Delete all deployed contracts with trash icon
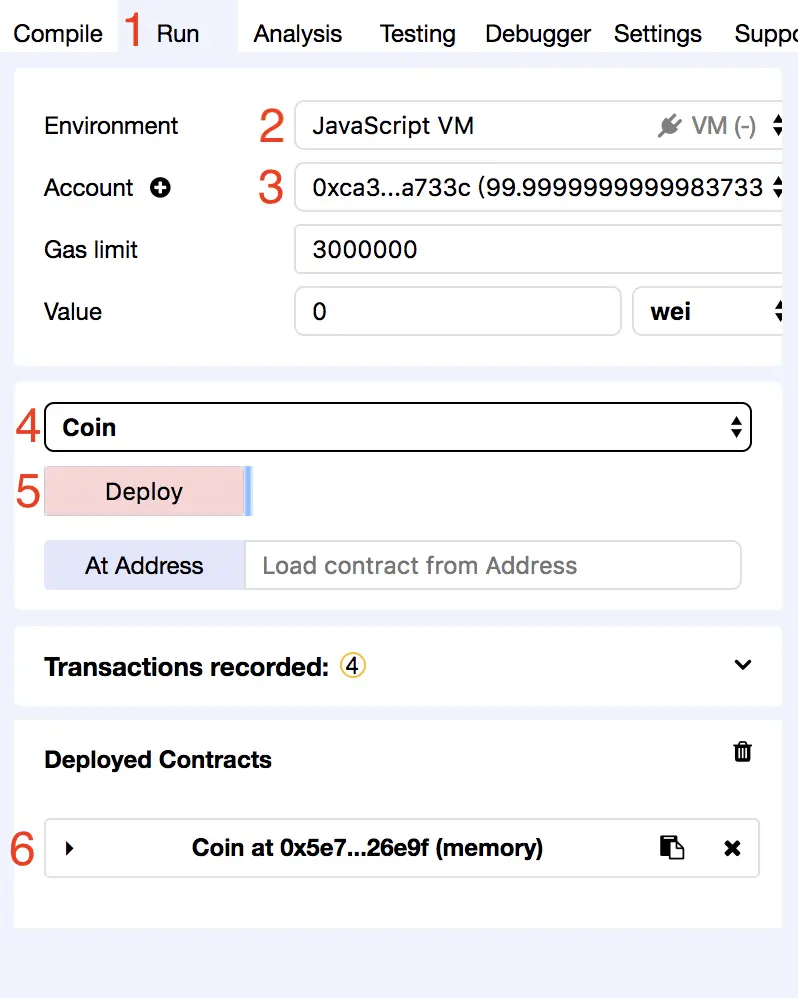Screen dimensions: 798x998 pyautogui.click(x=743, y=752)
